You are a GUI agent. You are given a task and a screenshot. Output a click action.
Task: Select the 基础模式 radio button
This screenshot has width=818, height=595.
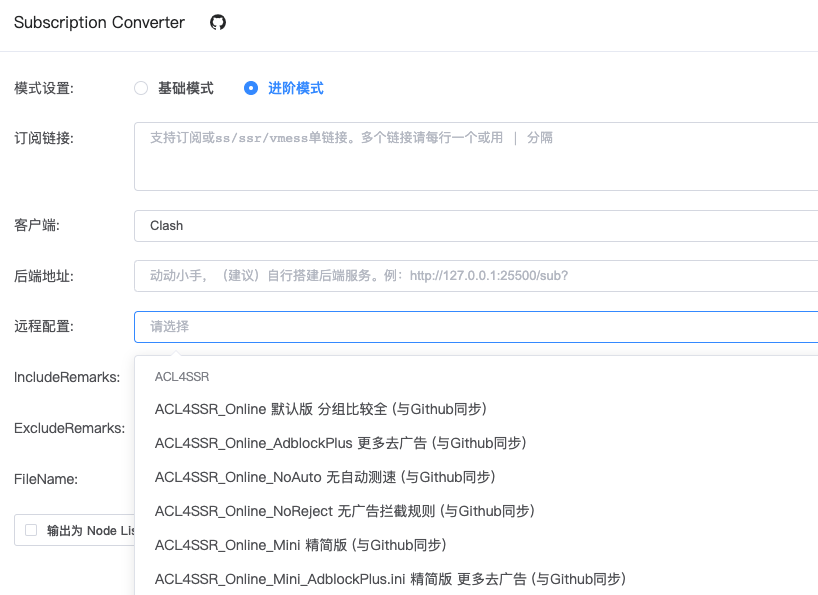[141, 88]
